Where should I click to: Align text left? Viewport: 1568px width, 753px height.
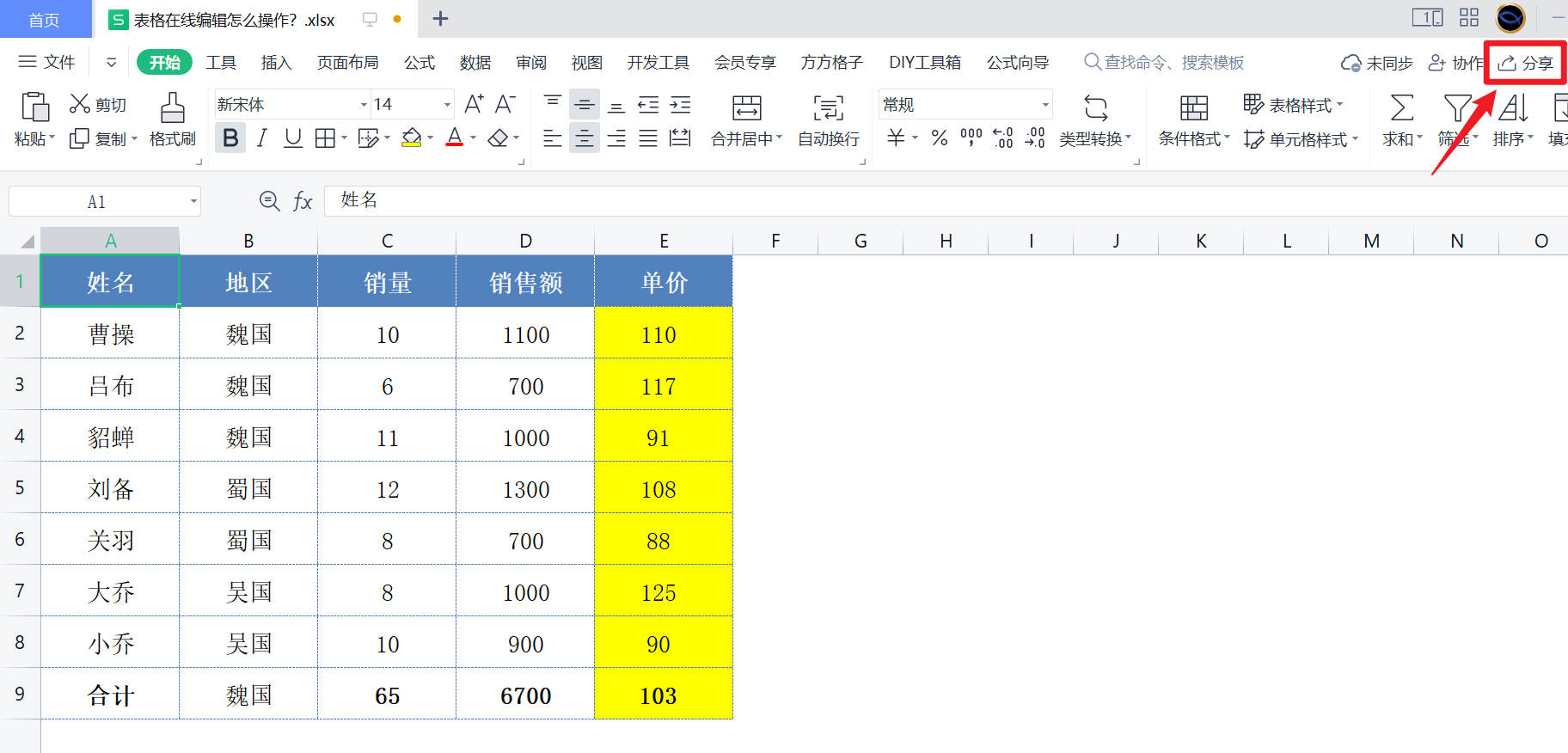click(x=553, y=138)
